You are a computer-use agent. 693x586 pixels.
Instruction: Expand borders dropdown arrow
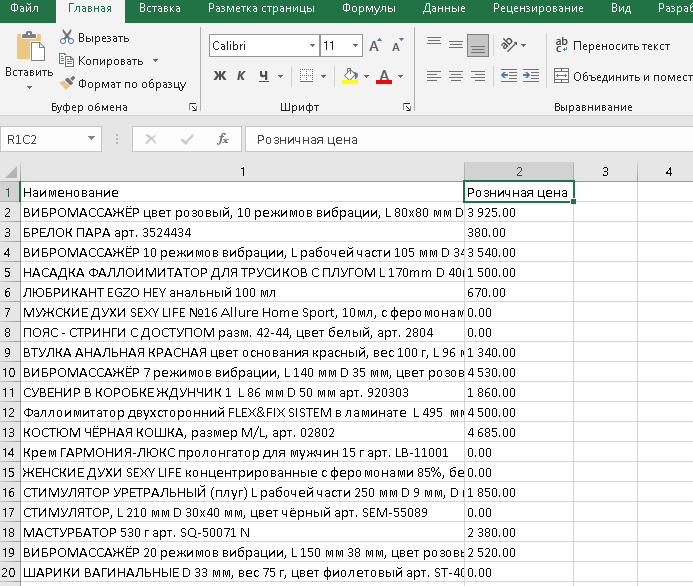[x=324, y=76]
